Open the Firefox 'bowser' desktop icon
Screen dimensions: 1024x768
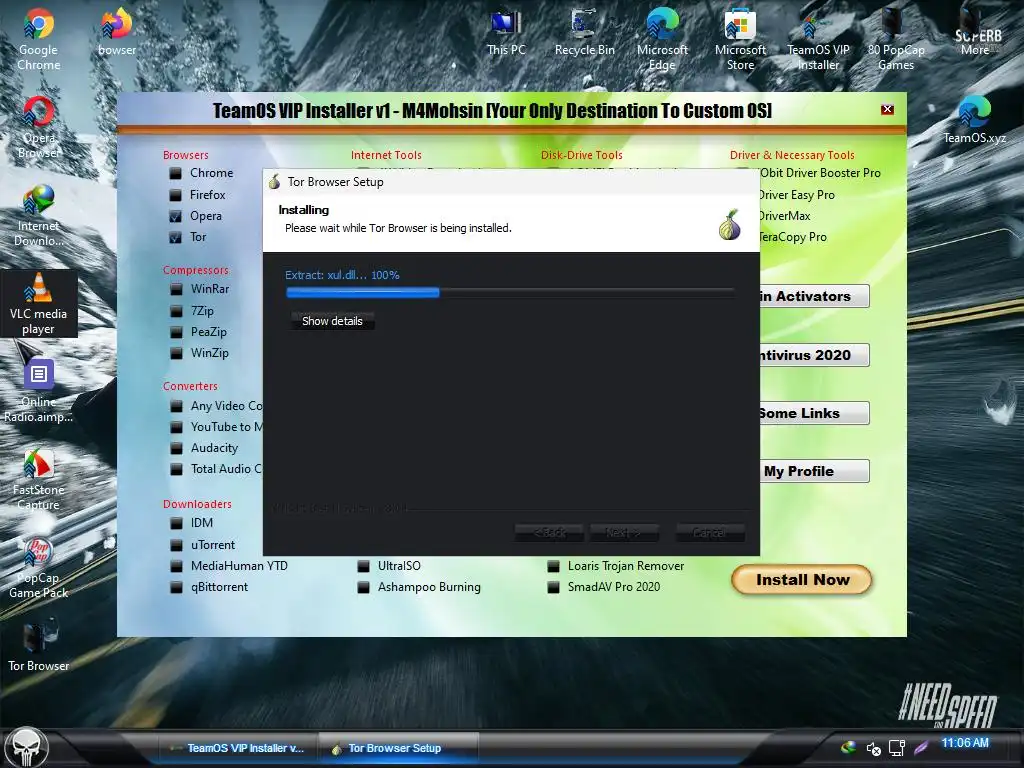[x=117, y=31]
